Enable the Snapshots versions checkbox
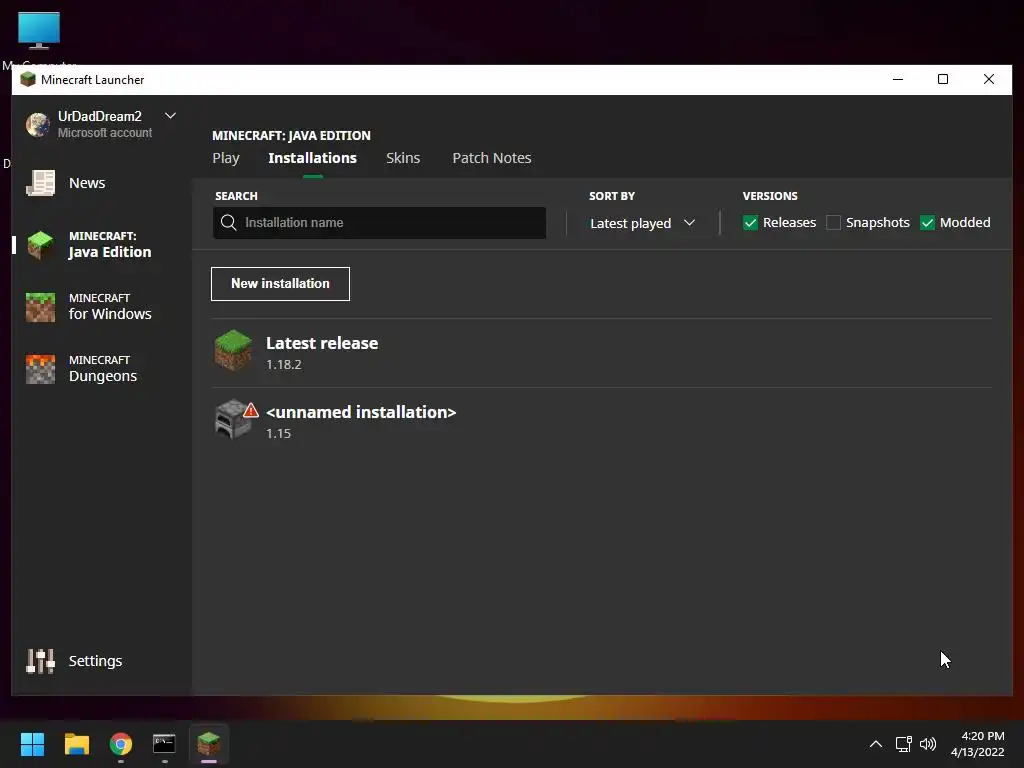1024x768 pixels. coord(833,223)
